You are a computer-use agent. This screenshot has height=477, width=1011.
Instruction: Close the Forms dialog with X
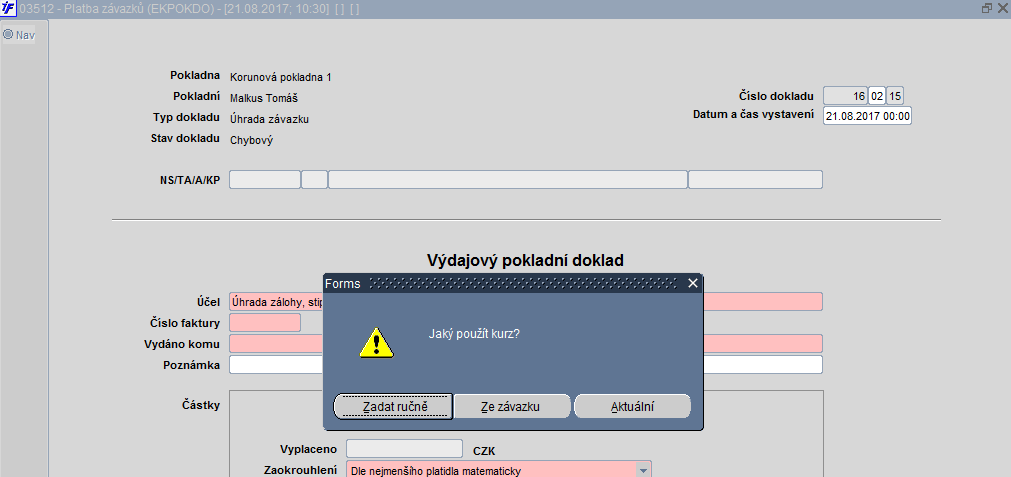pos(692,283)
